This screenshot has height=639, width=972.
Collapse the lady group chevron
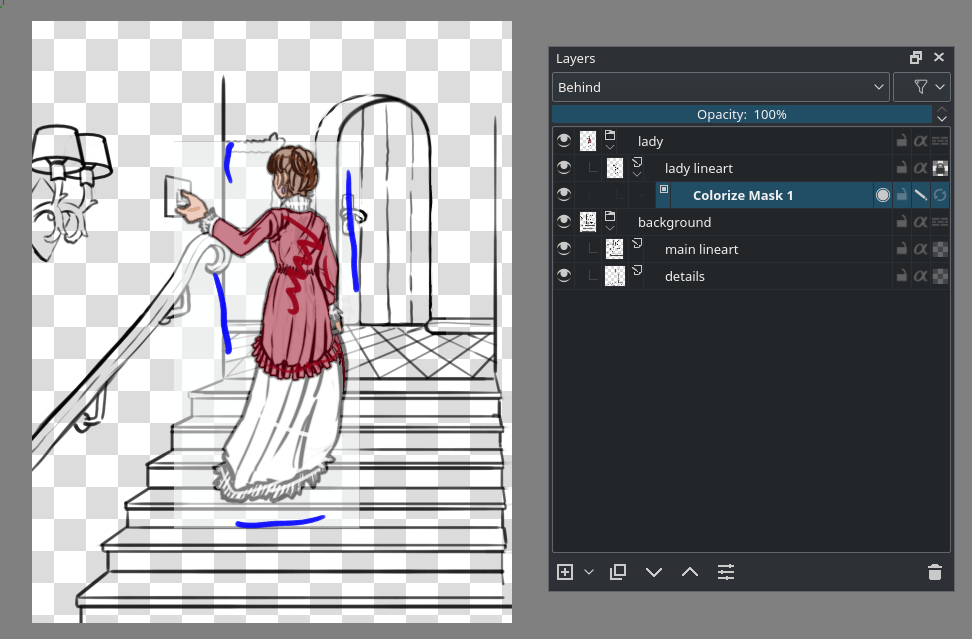[x=610, y=147]
